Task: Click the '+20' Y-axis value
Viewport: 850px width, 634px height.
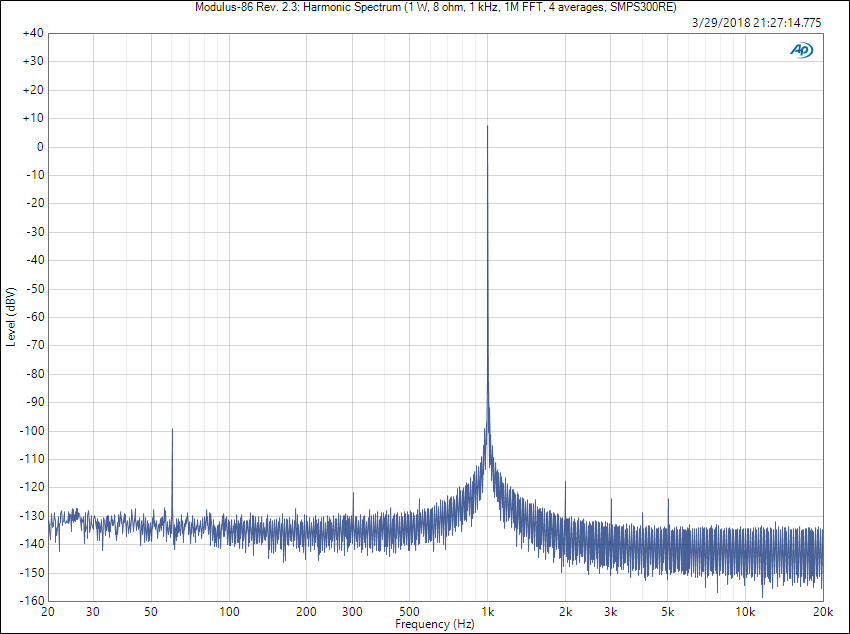Action: pyautogui.click(x=33, y=90)
